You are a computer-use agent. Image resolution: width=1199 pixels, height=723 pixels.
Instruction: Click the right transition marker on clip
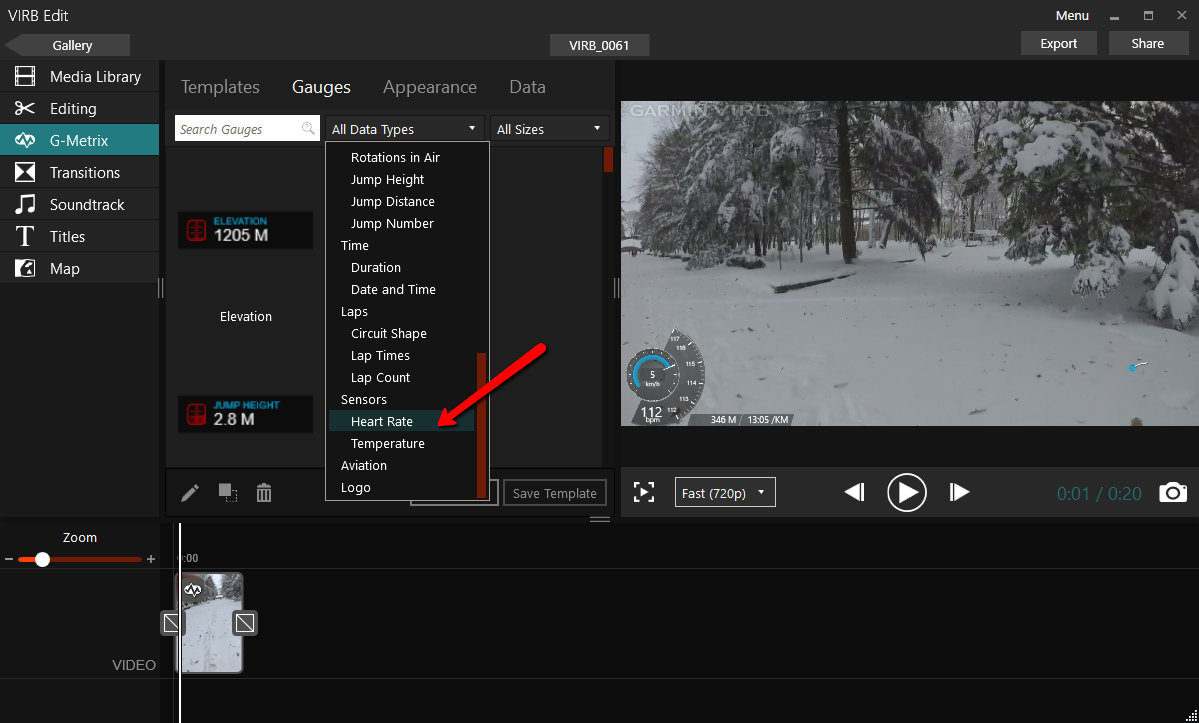pos(245,623)
